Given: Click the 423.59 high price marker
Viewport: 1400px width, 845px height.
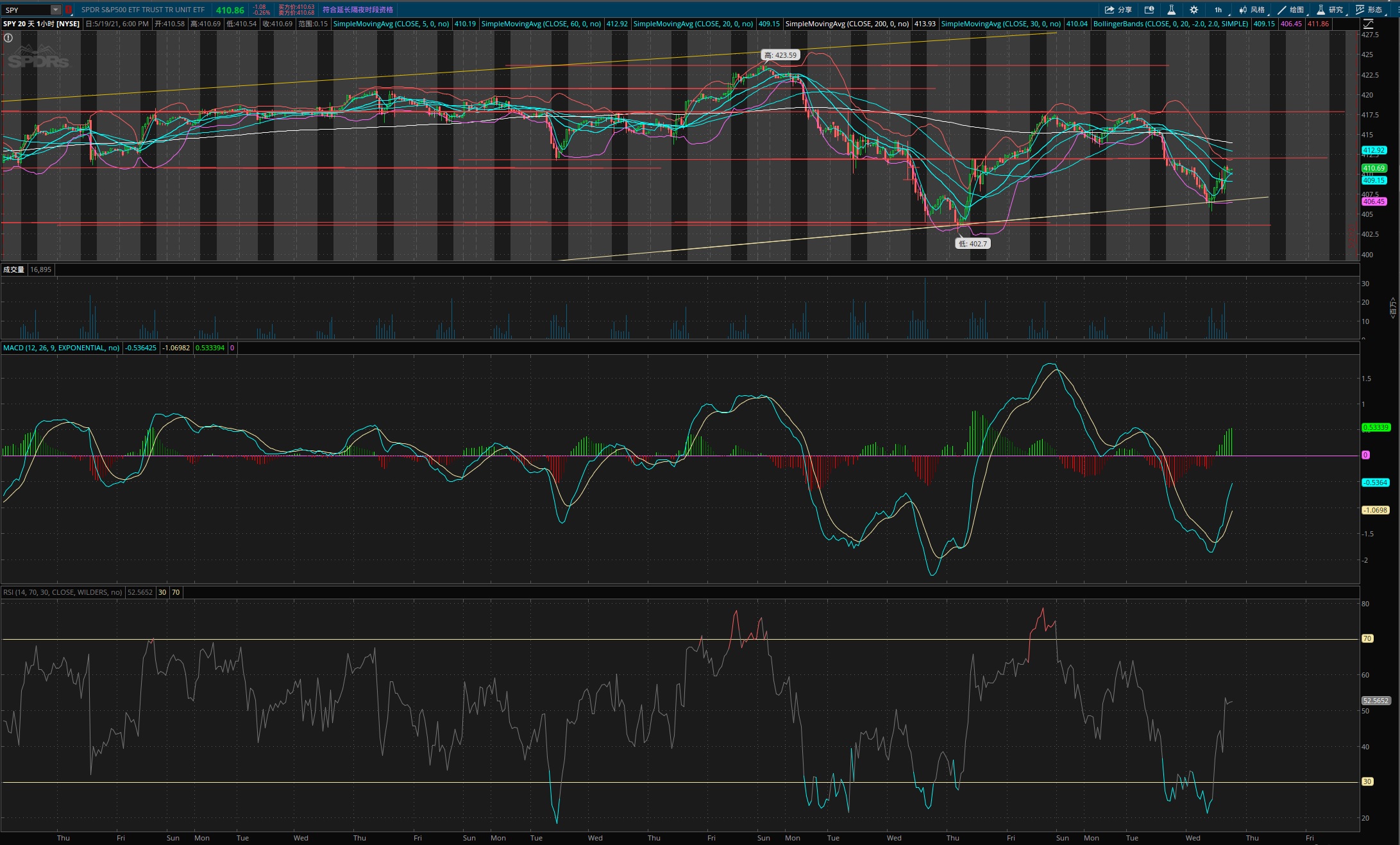Looking at the screenshot, I should click(780, 55).
